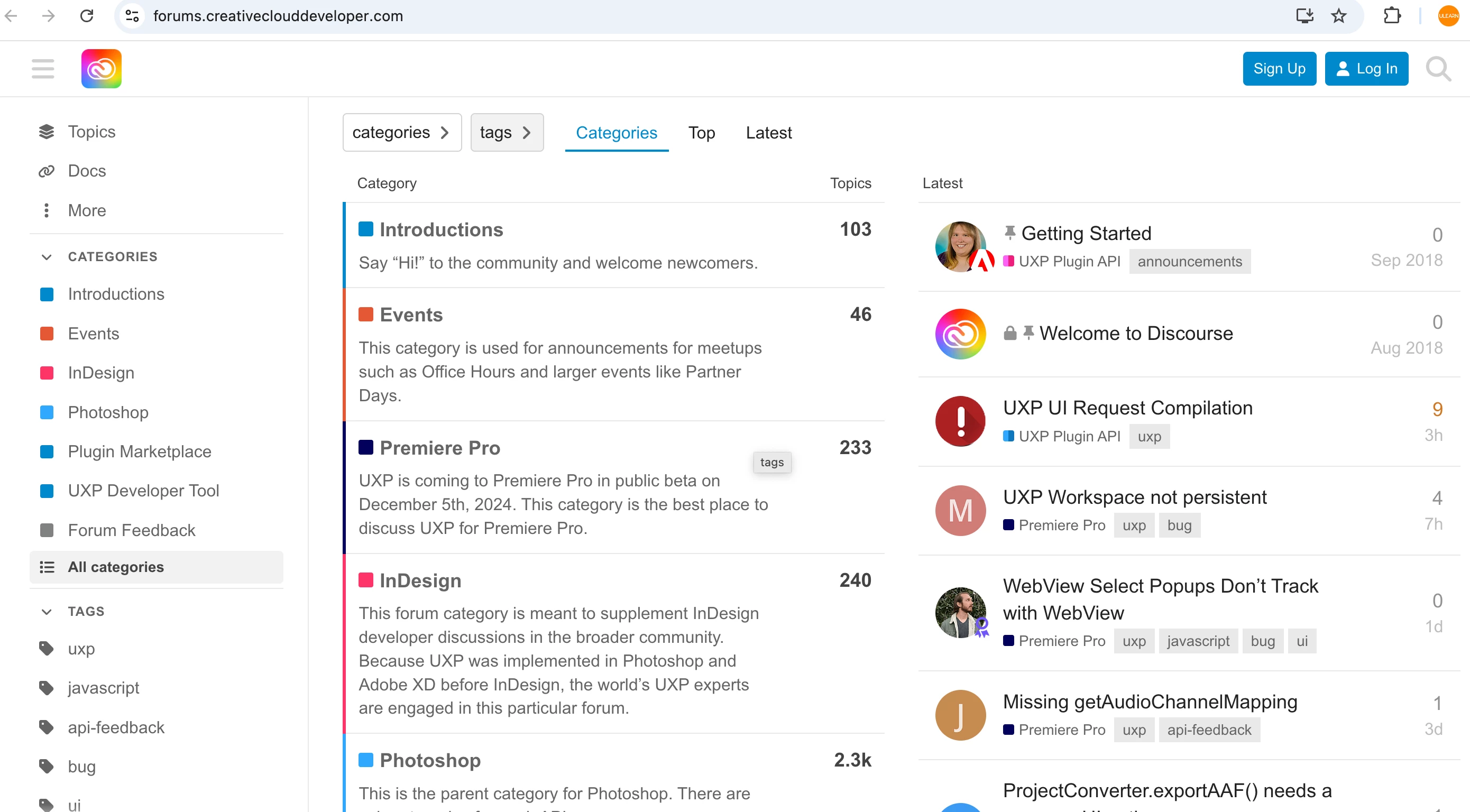
Task: Open Photoshop category in sidebar
Action: click(x=108, y=412)
